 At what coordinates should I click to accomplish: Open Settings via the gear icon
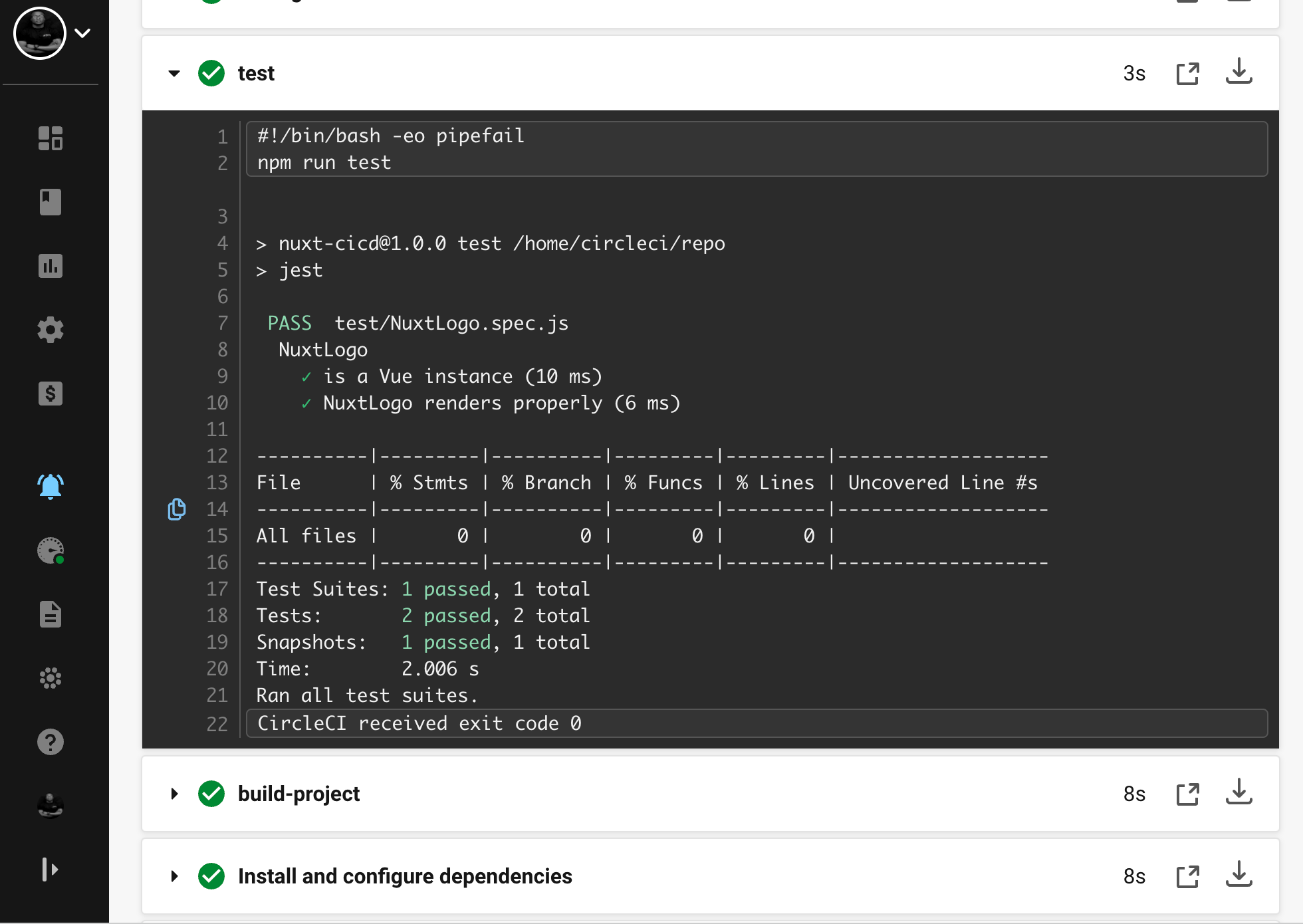51,329
